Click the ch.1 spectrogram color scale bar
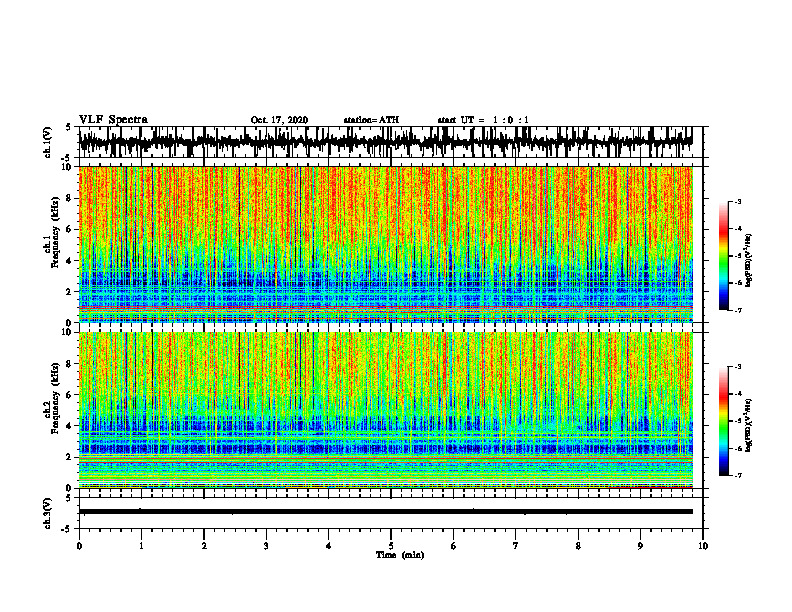Image resolution: width=792 pixels, height=612 pixels. click(723, 256)
